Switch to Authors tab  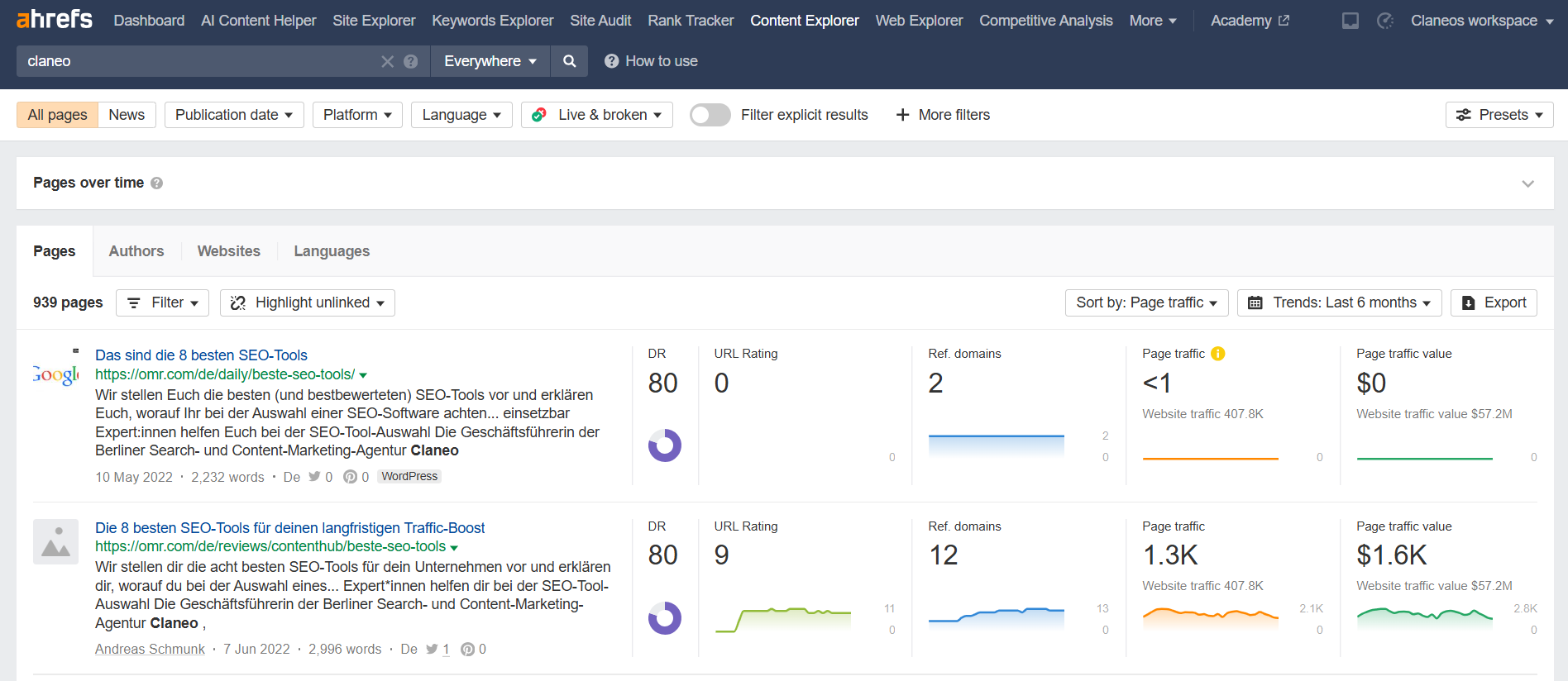click(136, 251)
